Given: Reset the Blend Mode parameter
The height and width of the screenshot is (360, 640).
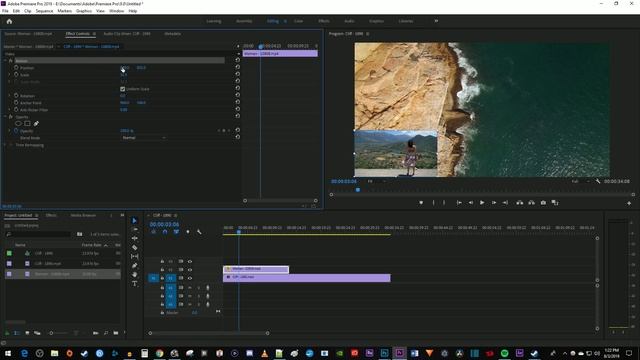Looking at the screenshot, I should click(238, 137).
